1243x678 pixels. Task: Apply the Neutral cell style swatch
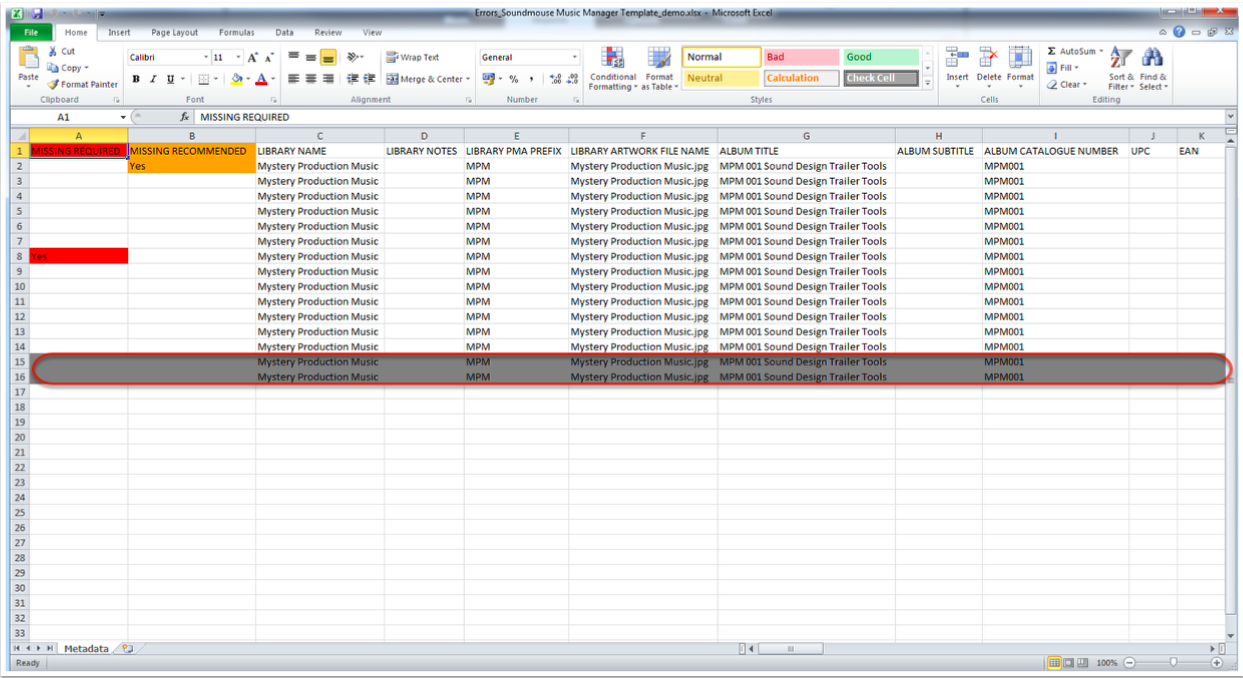click(720, 78)
